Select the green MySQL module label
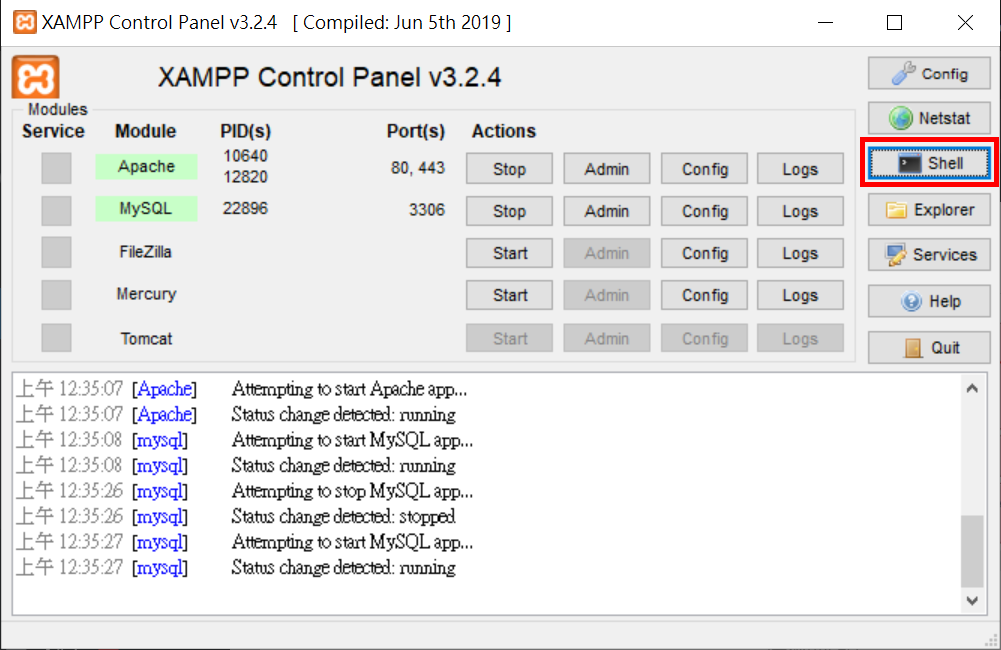This screenshot has width=1001, height=650. coord(146,209)
